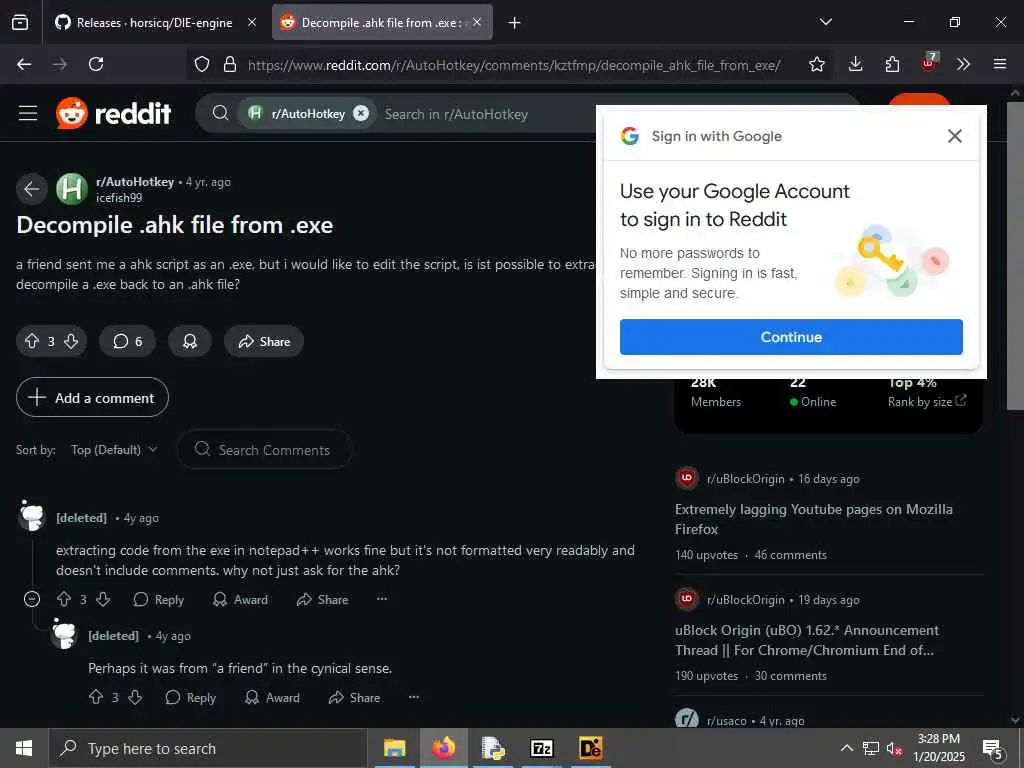
Task: Upvote the notepad++ extraction comment
Action: [64, 599]
